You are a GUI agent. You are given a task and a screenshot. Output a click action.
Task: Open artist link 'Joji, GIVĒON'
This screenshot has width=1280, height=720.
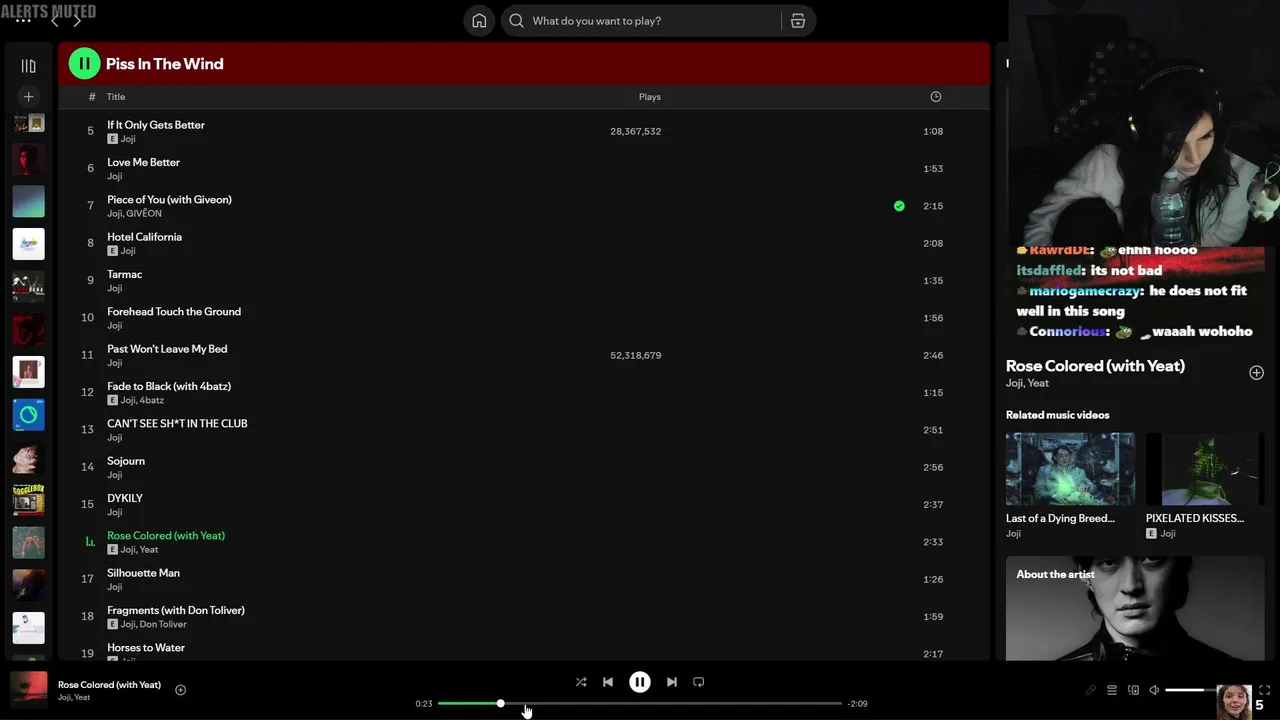[x=134, y=214]
